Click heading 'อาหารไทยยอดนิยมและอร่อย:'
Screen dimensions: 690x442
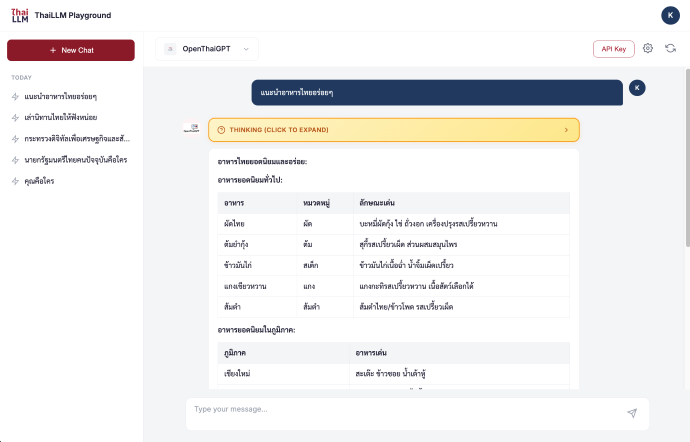pyautogui.click(x=262, y=162)
